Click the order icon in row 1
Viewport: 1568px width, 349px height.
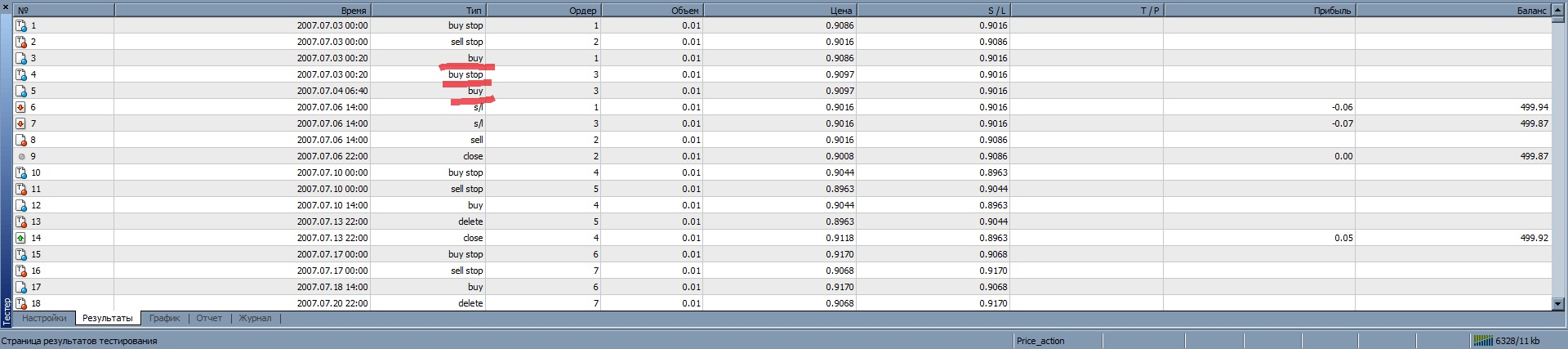click(x=21, y=25)
